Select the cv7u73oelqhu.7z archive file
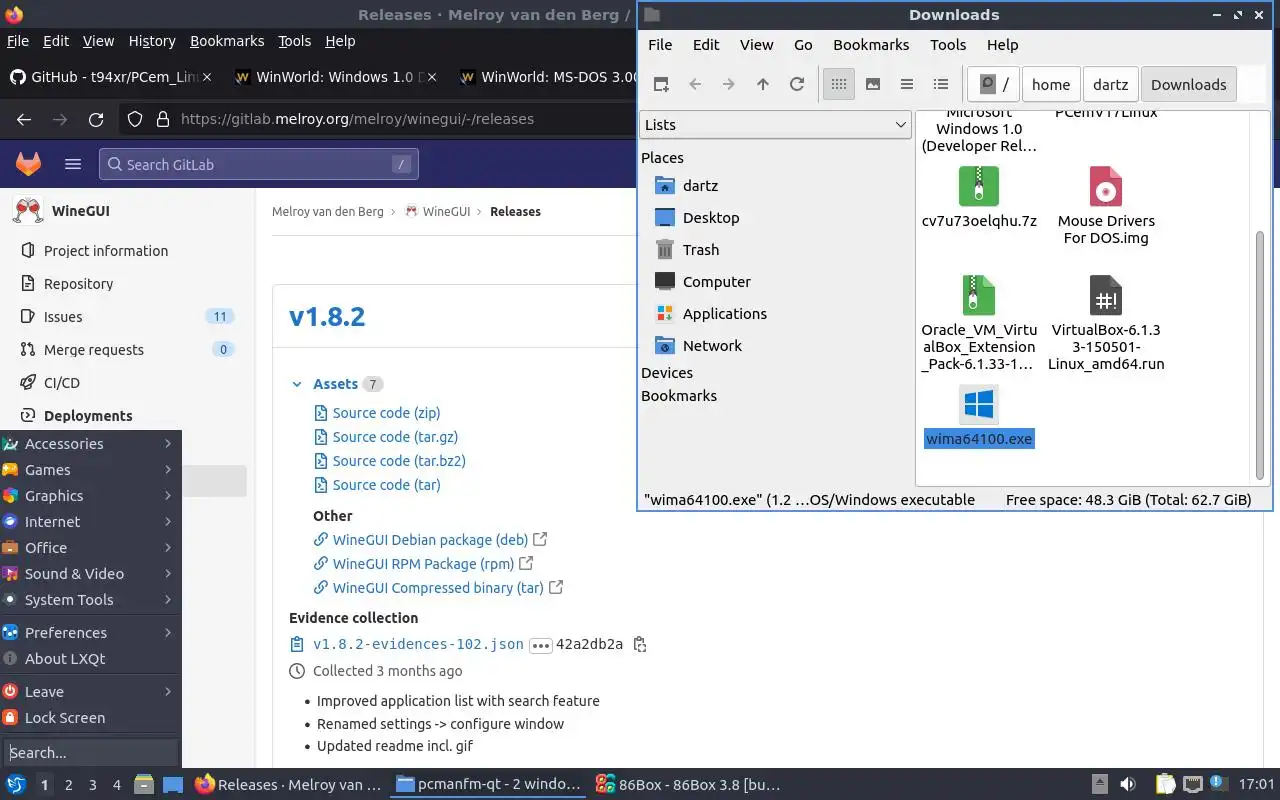 (979, 197)
